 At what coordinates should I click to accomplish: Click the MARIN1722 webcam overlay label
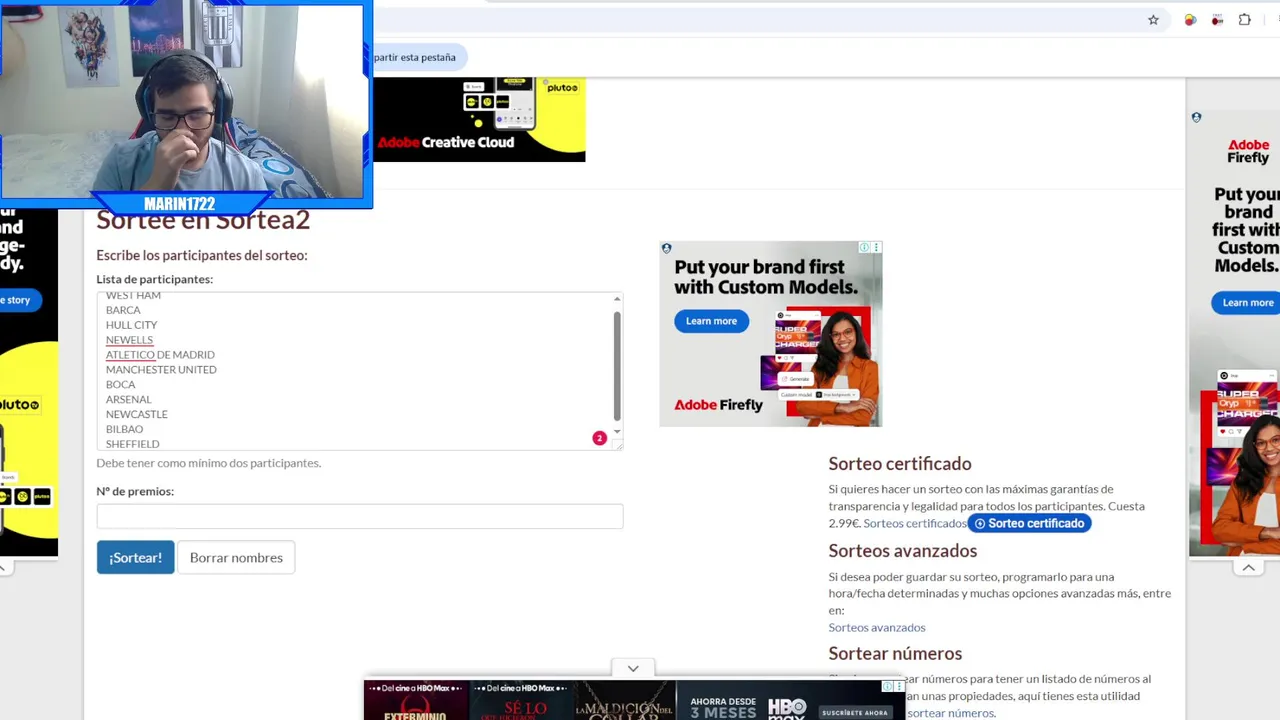point(179,204)
